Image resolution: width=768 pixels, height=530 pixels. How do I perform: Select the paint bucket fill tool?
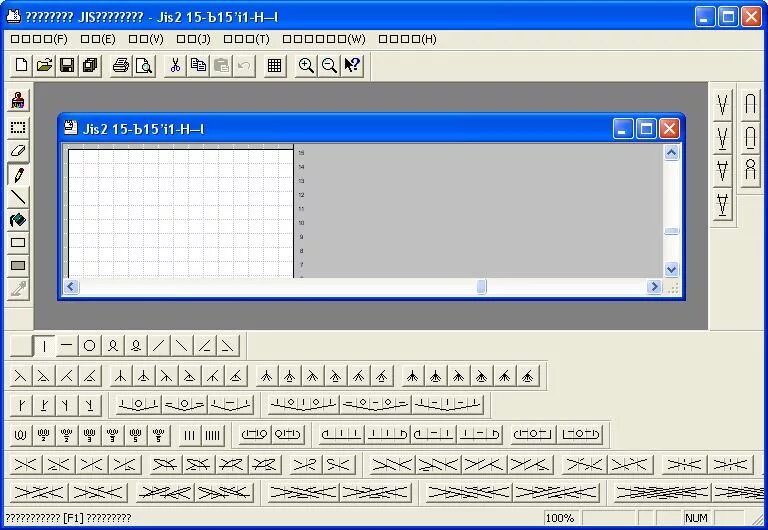(x=18, y=220)
